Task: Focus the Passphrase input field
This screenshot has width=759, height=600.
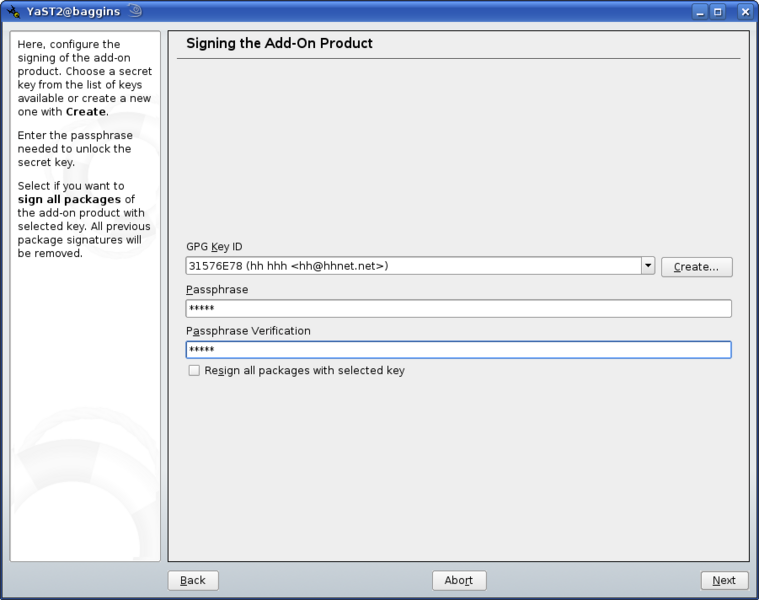Action: (x=458, y=309)
